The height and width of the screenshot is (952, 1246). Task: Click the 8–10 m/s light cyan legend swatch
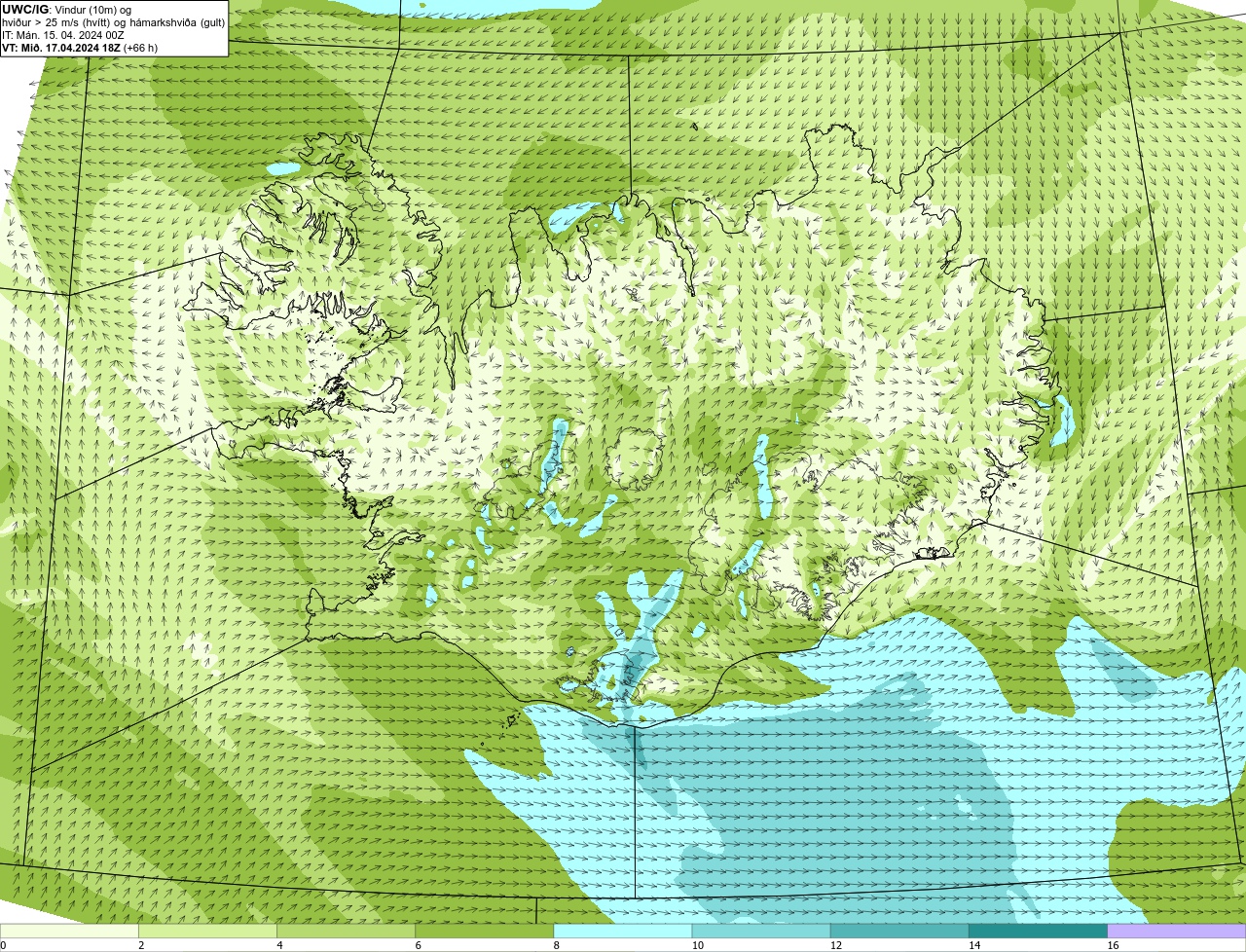[623, 931]
